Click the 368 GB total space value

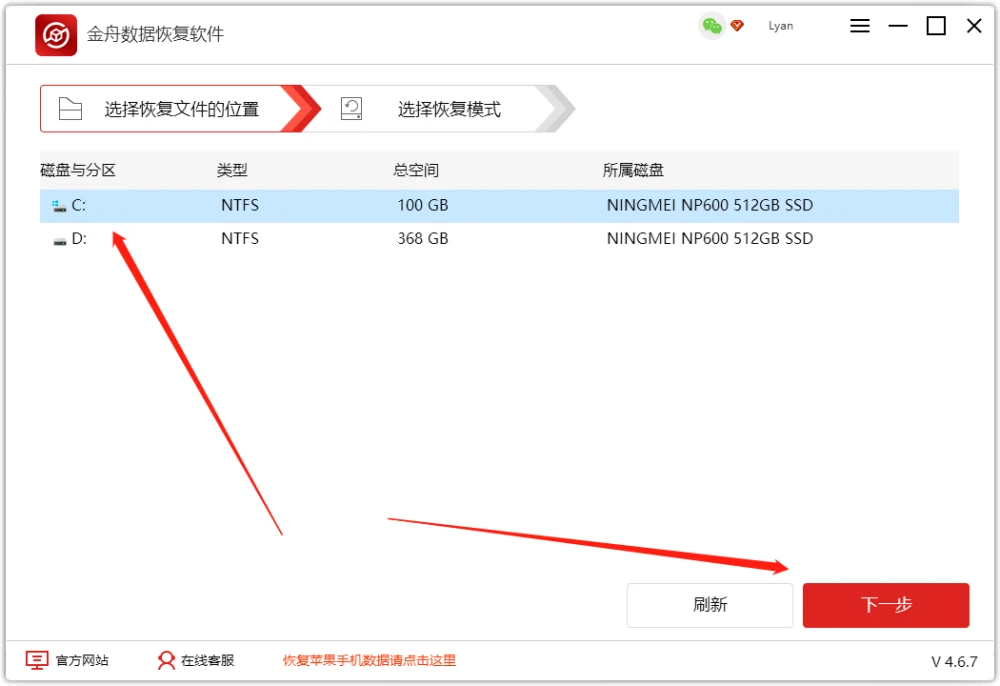point(423,238)
